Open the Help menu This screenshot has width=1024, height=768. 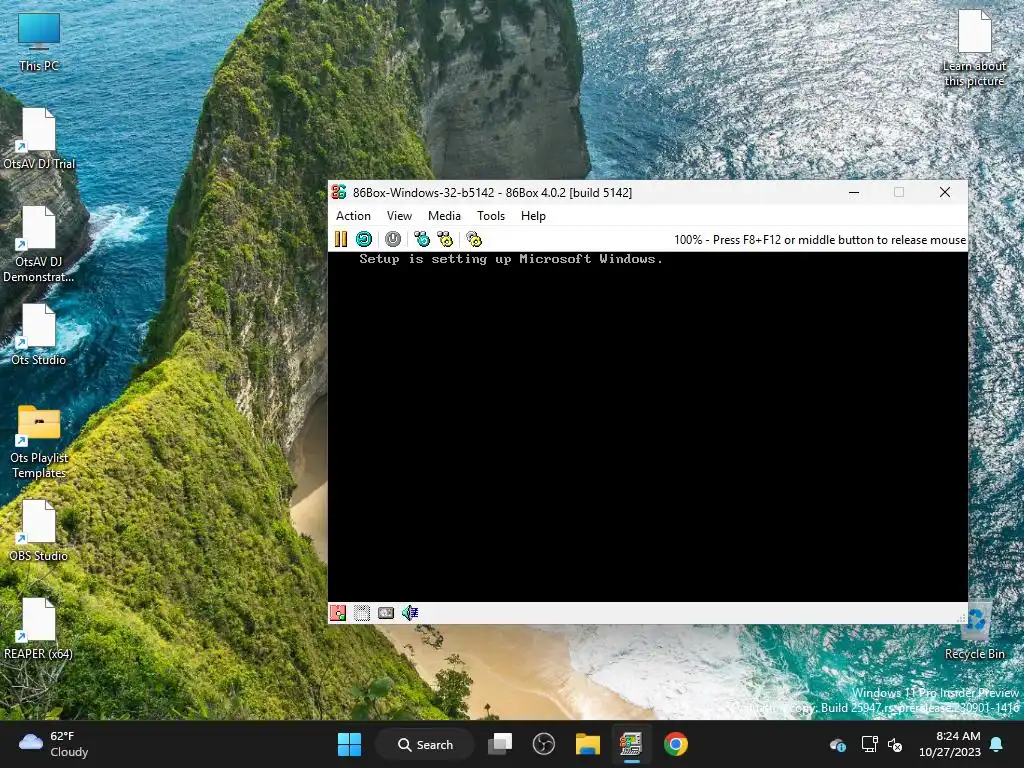(533, 216)
